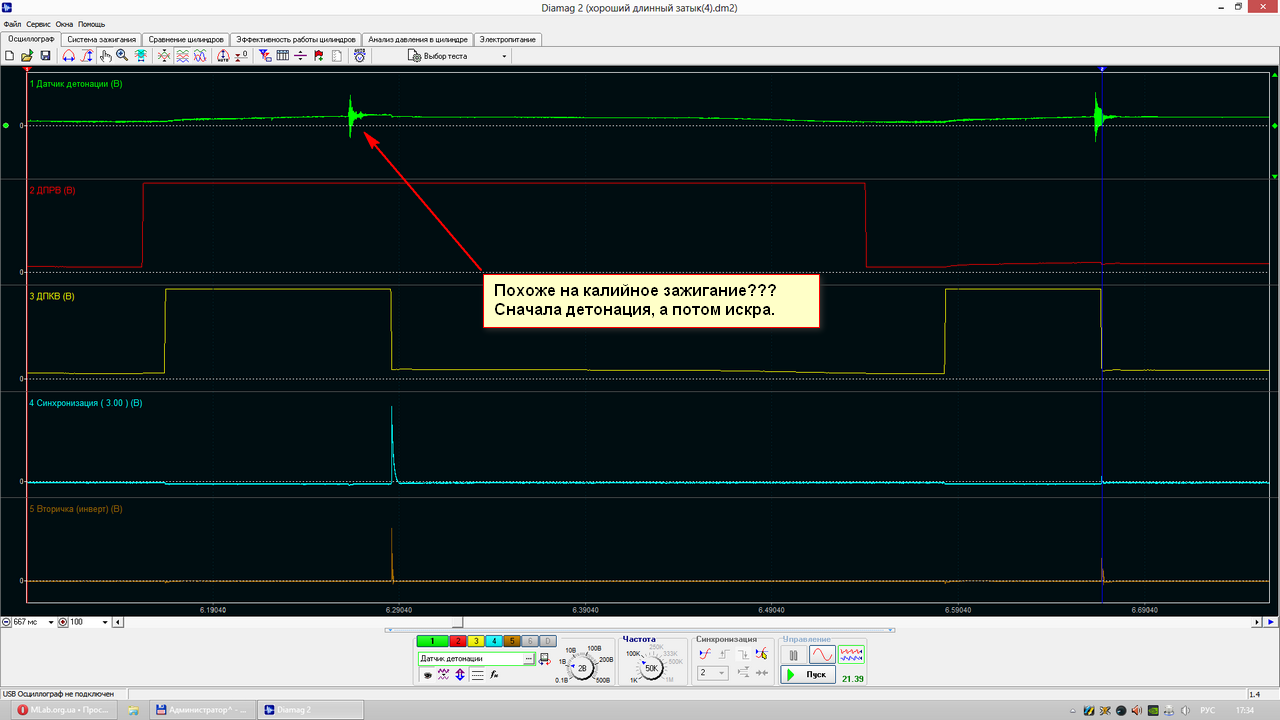1280x720 pixels.
Task: Switch to the Электропитание tab
Action: pyautogui.click(x=508, y=39)
